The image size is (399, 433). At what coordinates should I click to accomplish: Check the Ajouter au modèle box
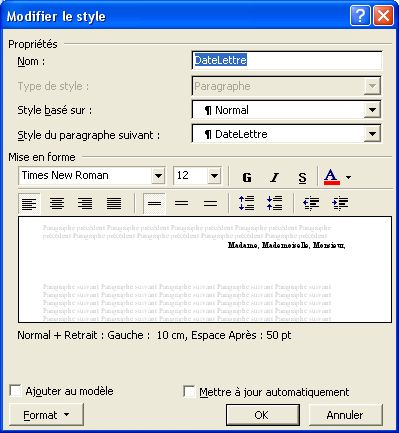15,391
